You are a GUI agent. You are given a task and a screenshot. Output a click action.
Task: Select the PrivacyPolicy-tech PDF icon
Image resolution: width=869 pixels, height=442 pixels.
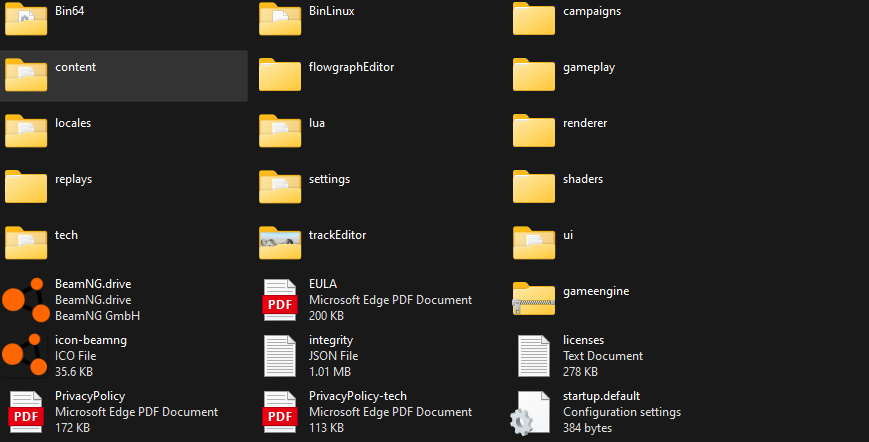click(x=280, y=412)
